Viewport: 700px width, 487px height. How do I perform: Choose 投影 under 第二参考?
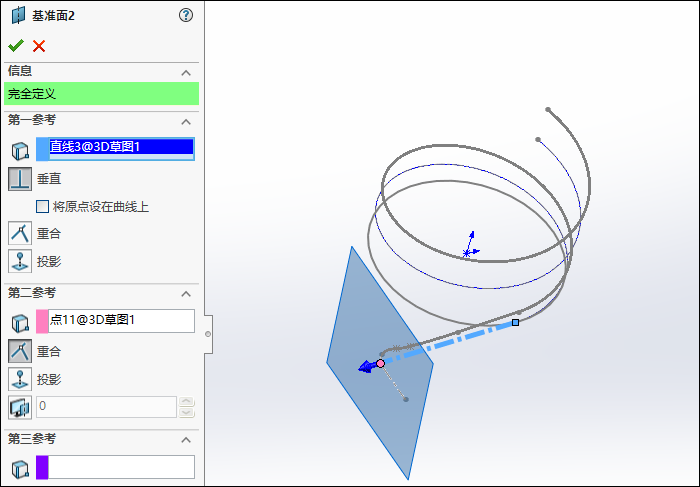[20, 379]
